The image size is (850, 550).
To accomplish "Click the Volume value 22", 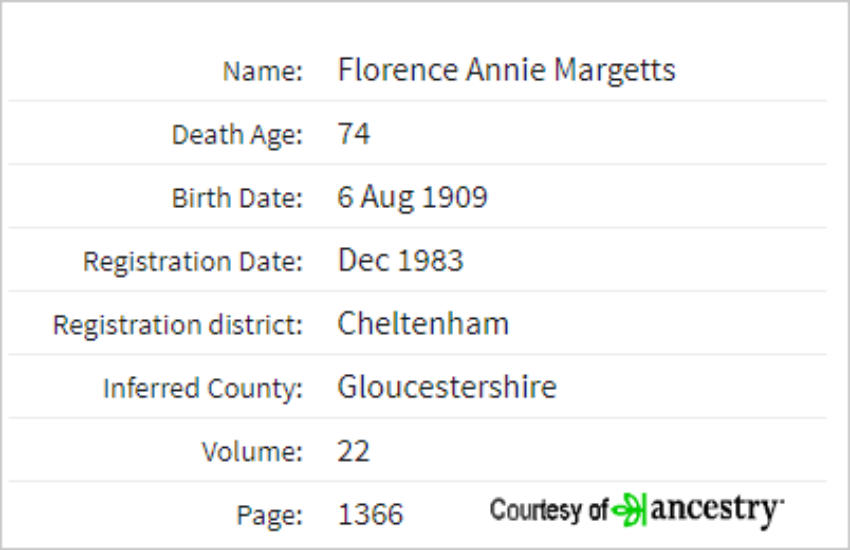I will coord(353,451).
